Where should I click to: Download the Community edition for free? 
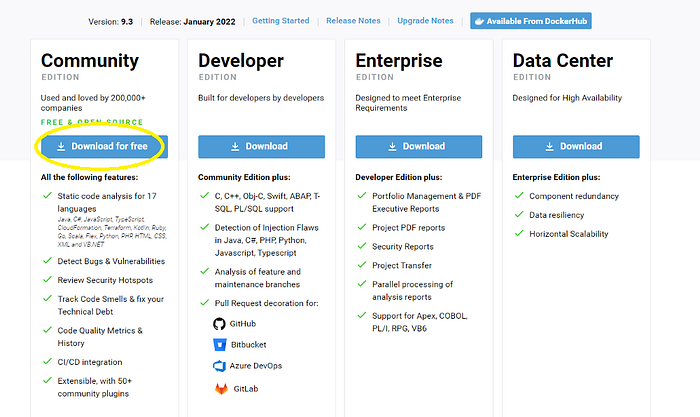(104, 146)
